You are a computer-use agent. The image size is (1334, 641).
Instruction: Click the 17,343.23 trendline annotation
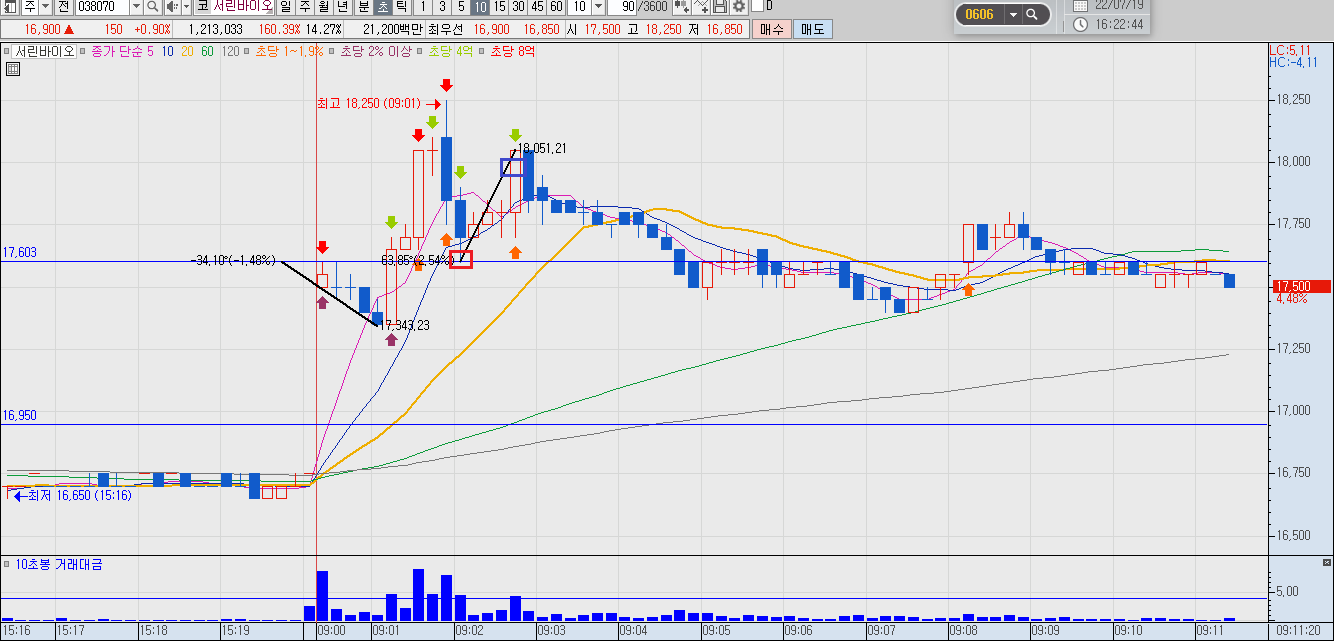coord(404,325)
